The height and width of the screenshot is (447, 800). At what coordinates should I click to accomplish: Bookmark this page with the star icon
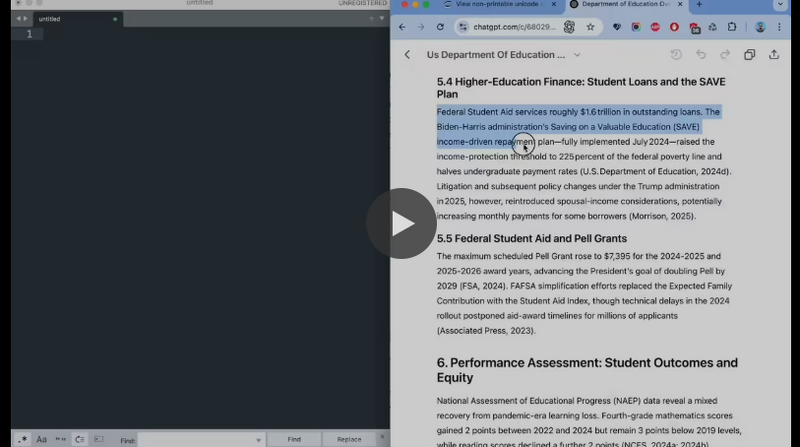coord(591,27)
